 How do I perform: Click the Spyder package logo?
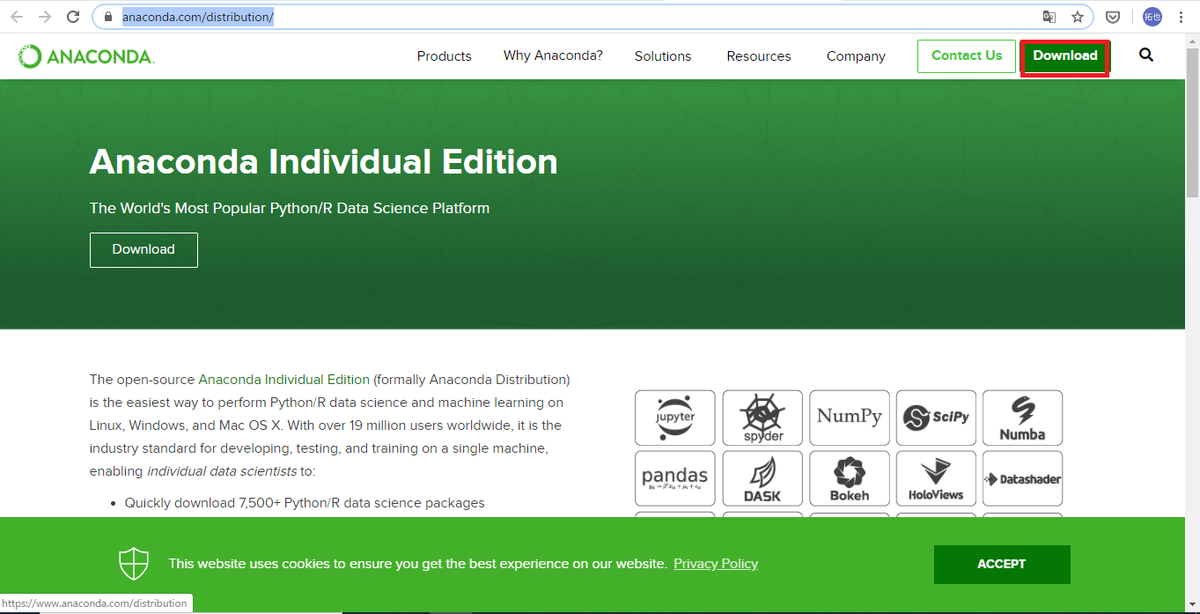click(762, 418)
